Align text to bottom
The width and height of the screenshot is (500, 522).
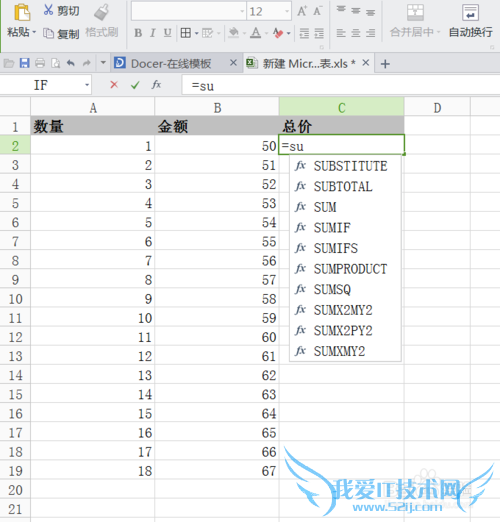point(370,12)
